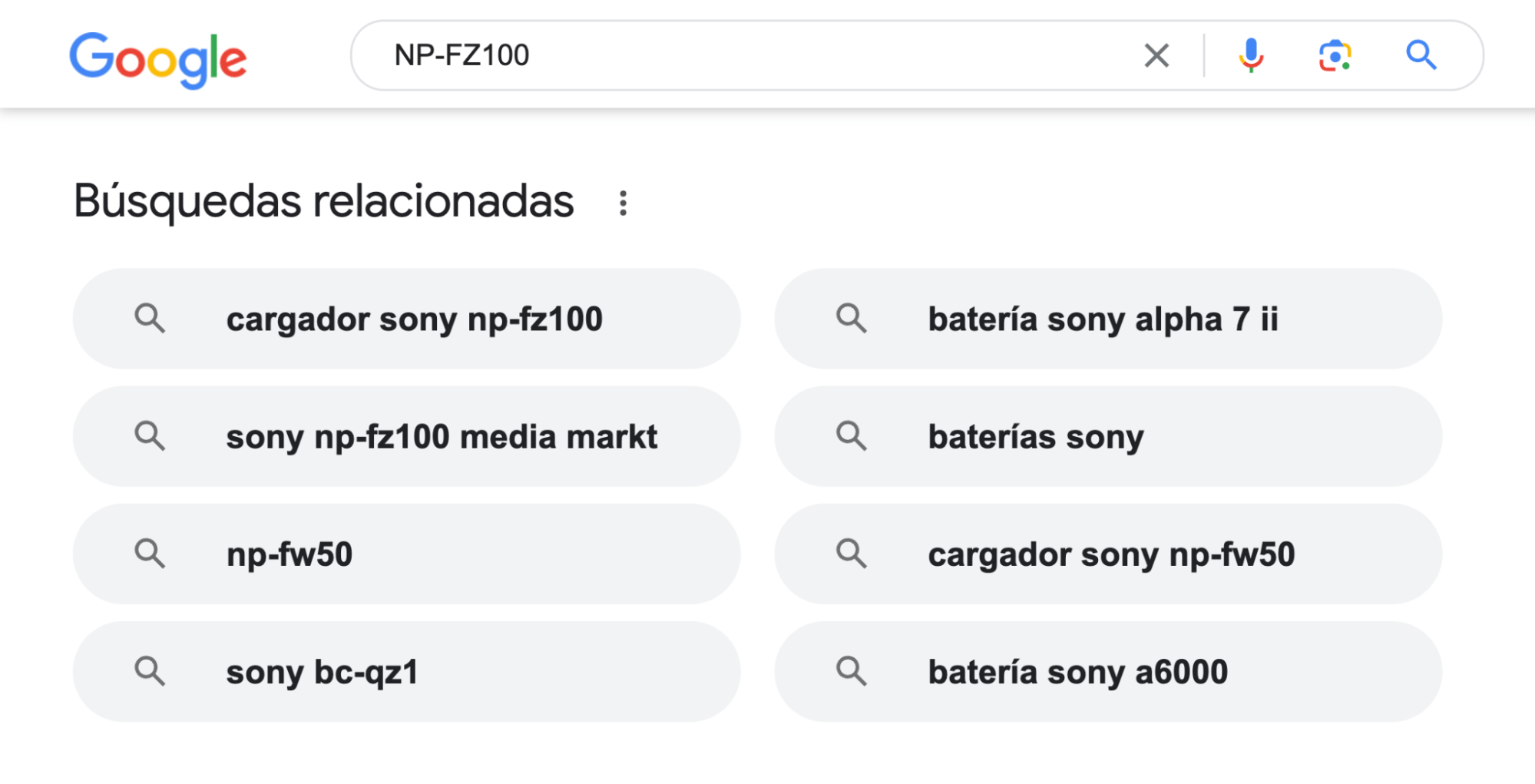Clear the search query with the X icon
The width and height of the screenshot is (1535, 784).
1155,55
